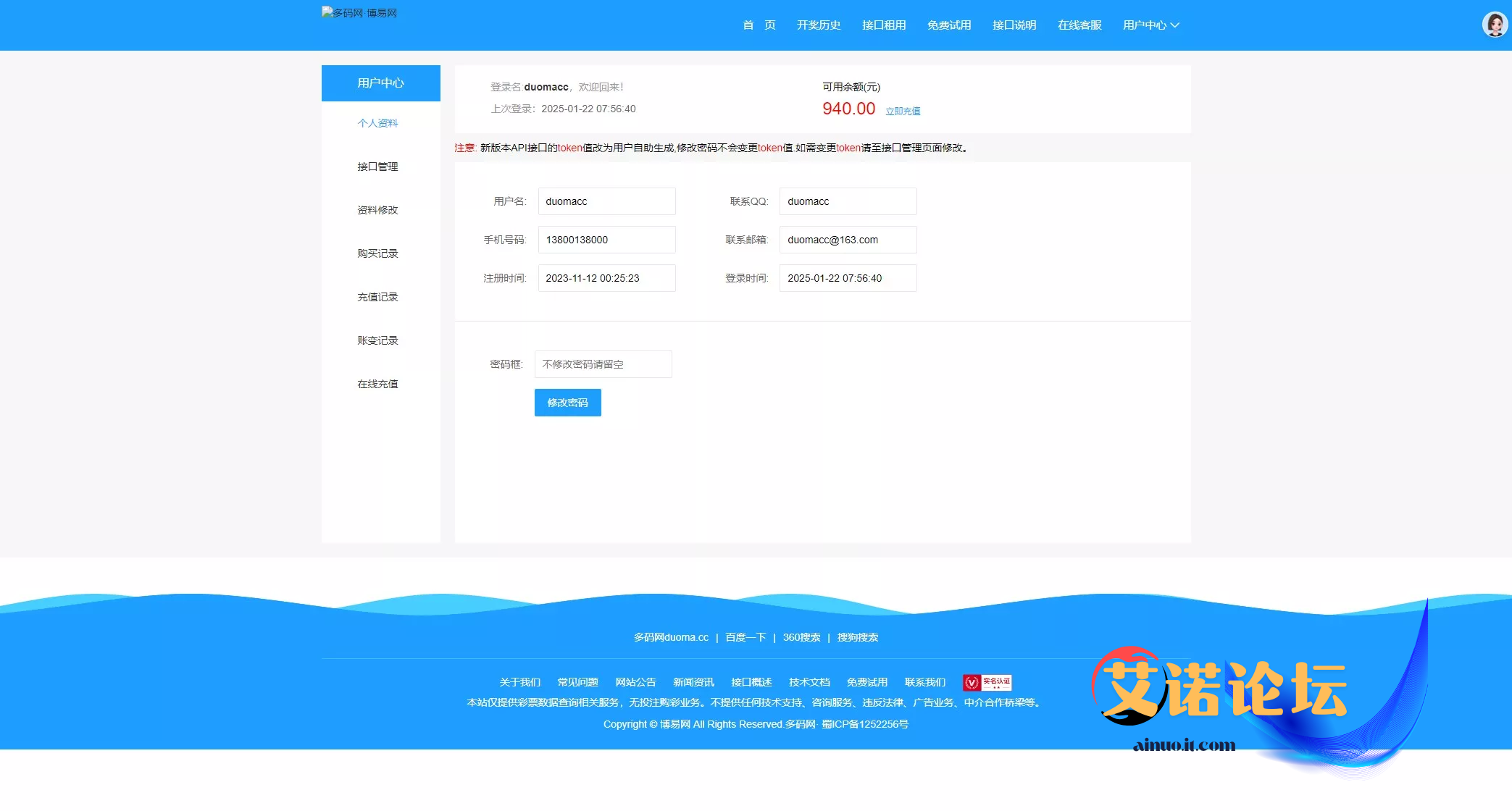1512x811 pixels.
Task: Open 在线客服 in the top nav
Action: 1079,25
